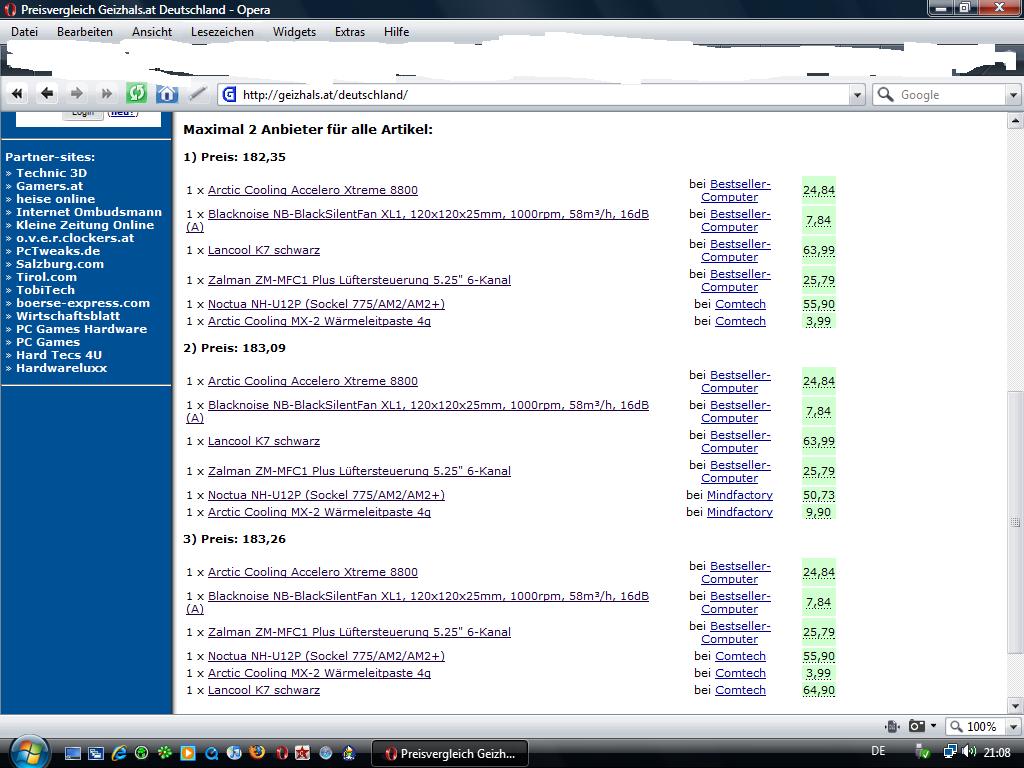Click the Forward arrow in the toolbar

(76, 94)
